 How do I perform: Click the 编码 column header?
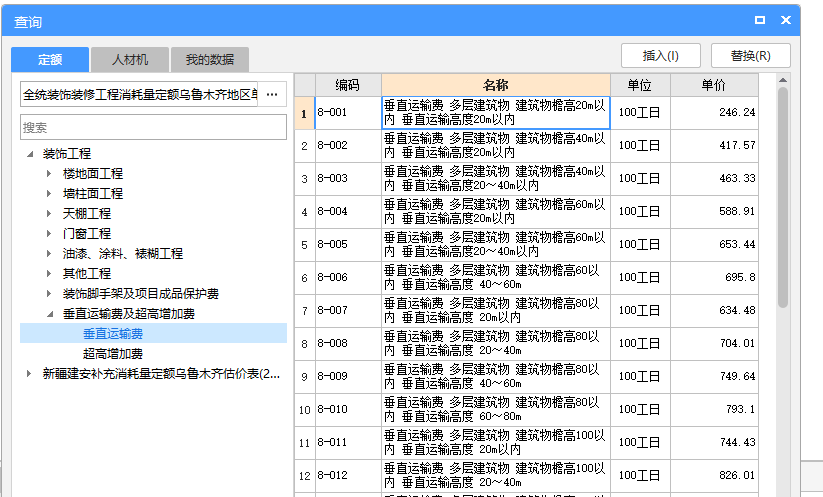(x=348, y=85)
